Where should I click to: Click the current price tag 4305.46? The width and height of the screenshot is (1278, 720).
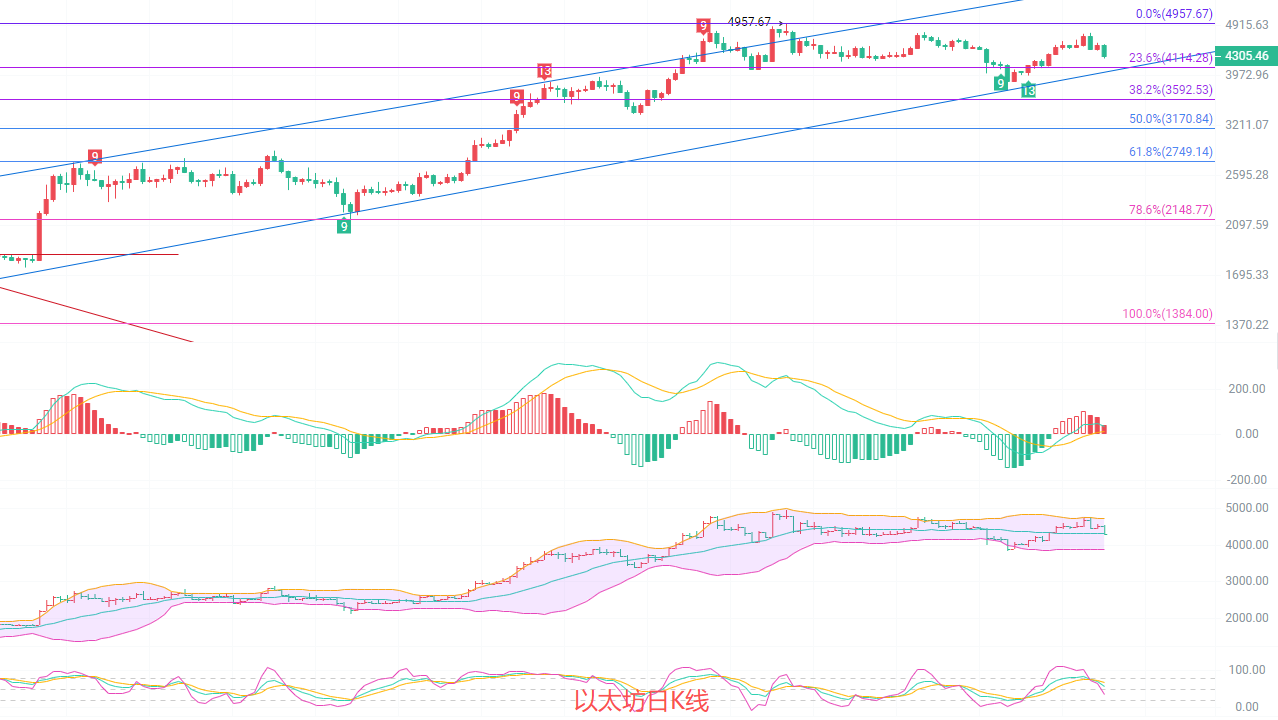tap(1246, 56)
